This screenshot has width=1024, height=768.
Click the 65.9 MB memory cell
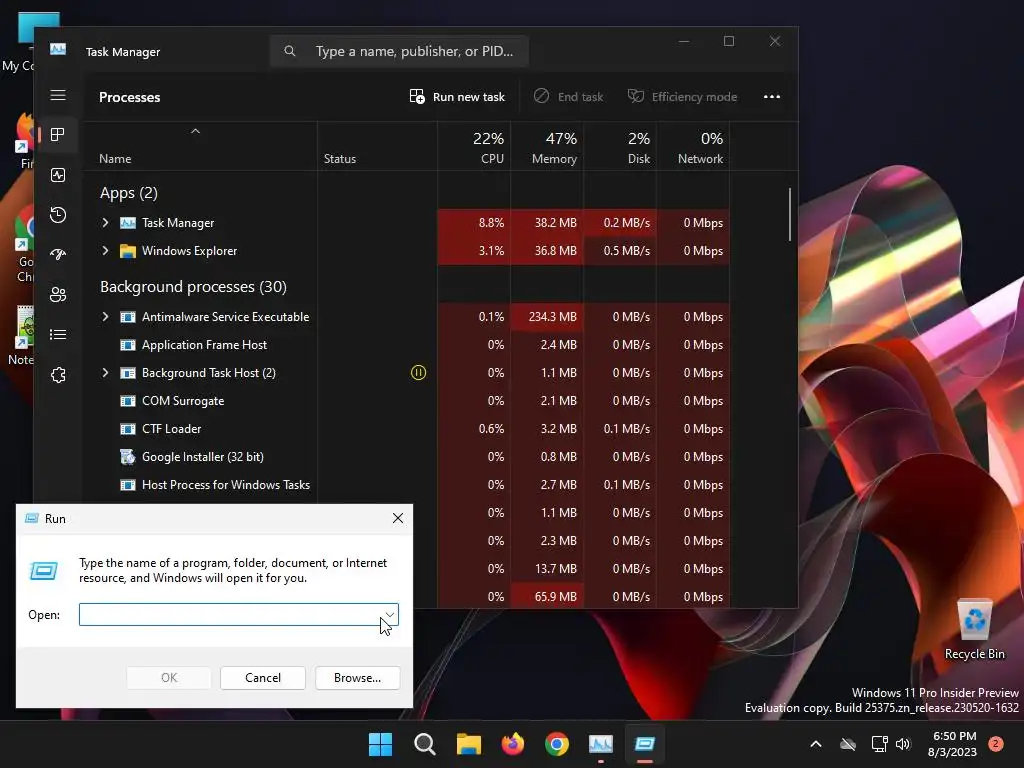click(547, 597)
